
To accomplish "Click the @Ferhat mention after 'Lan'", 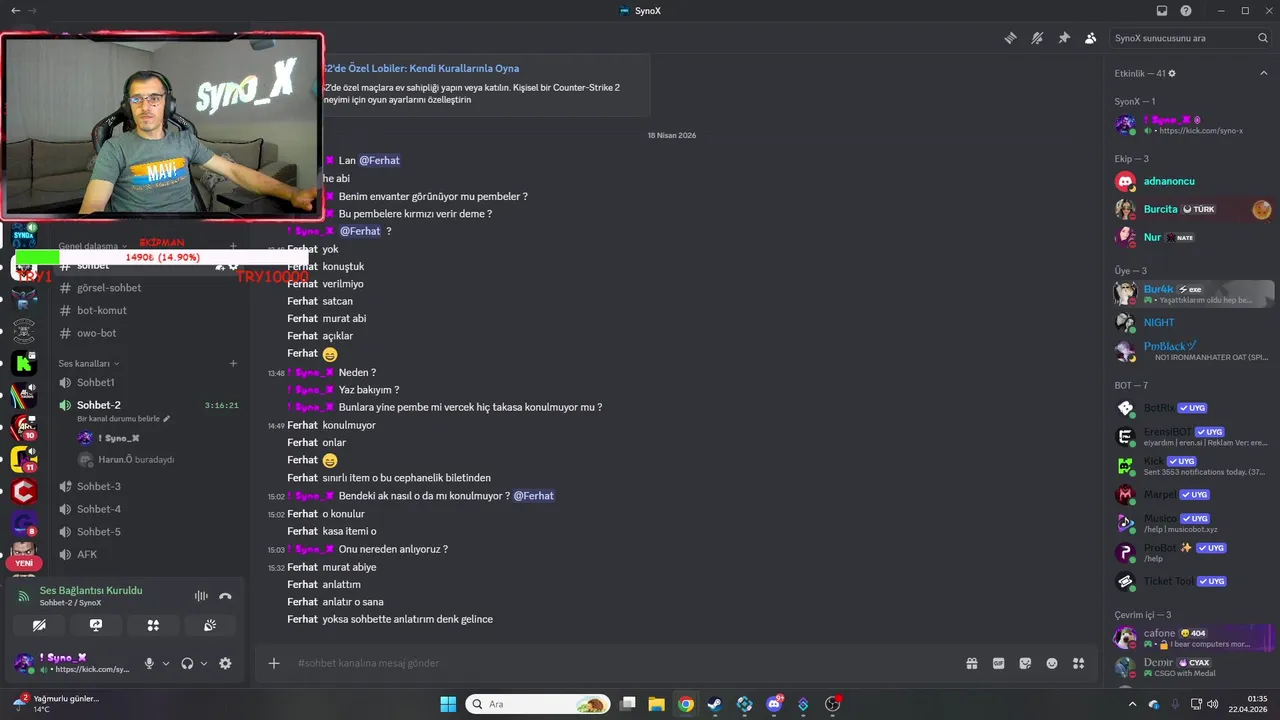I will point(379,160).
